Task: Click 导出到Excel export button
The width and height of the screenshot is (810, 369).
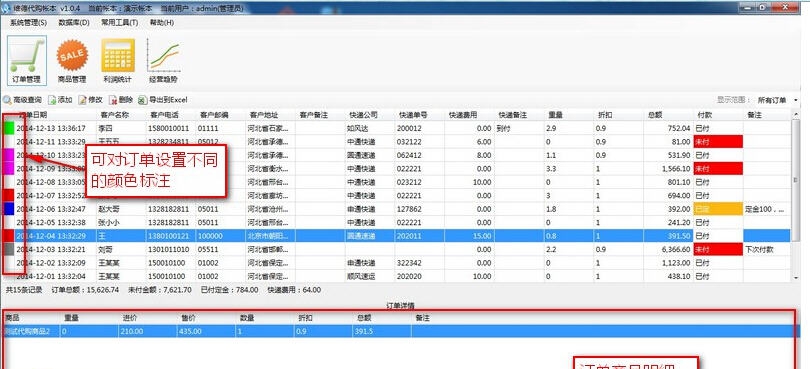Action: point(163,100)
